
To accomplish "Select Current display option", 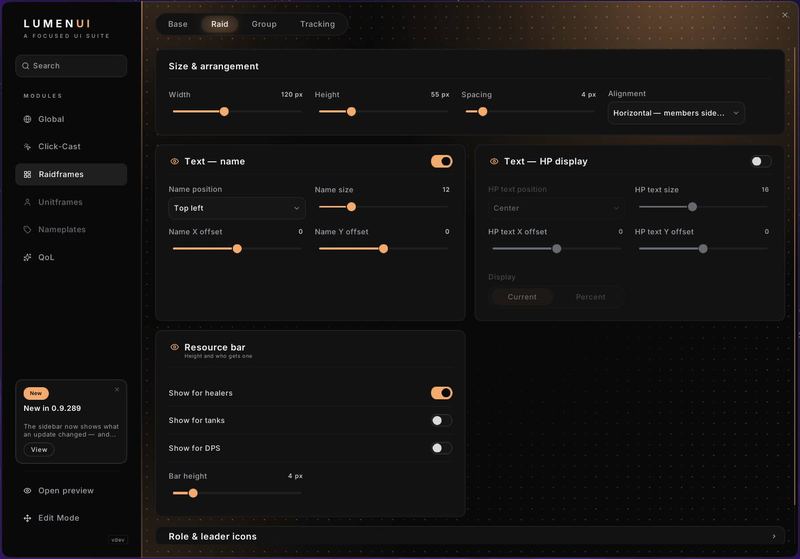I will click(522, 297).
